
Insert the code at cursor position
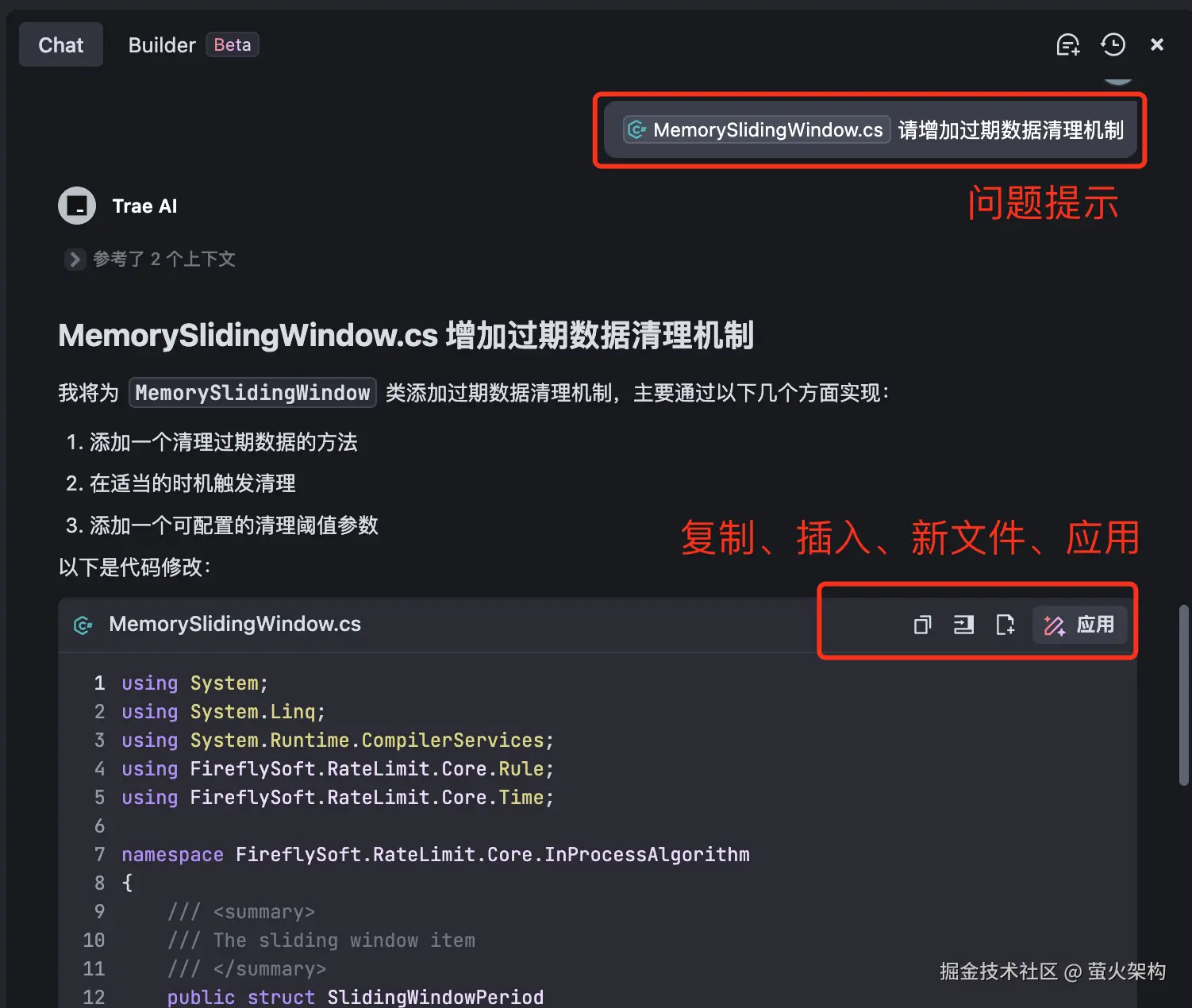pyautogui.click(x=963, y=625)
